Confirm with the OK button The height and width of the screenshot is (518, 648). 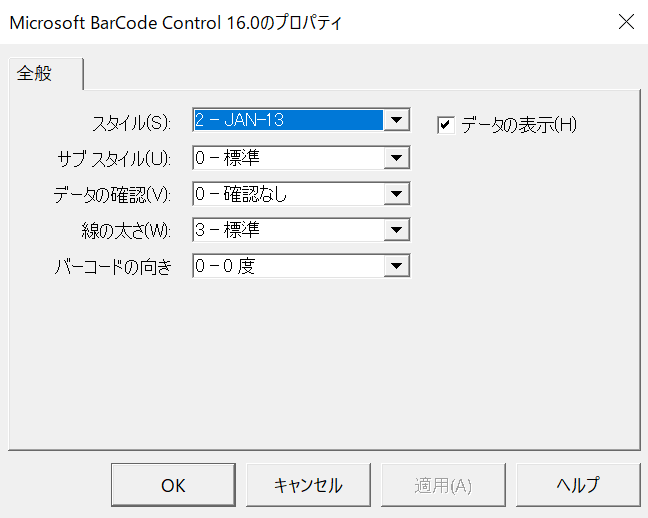(173, 485)
